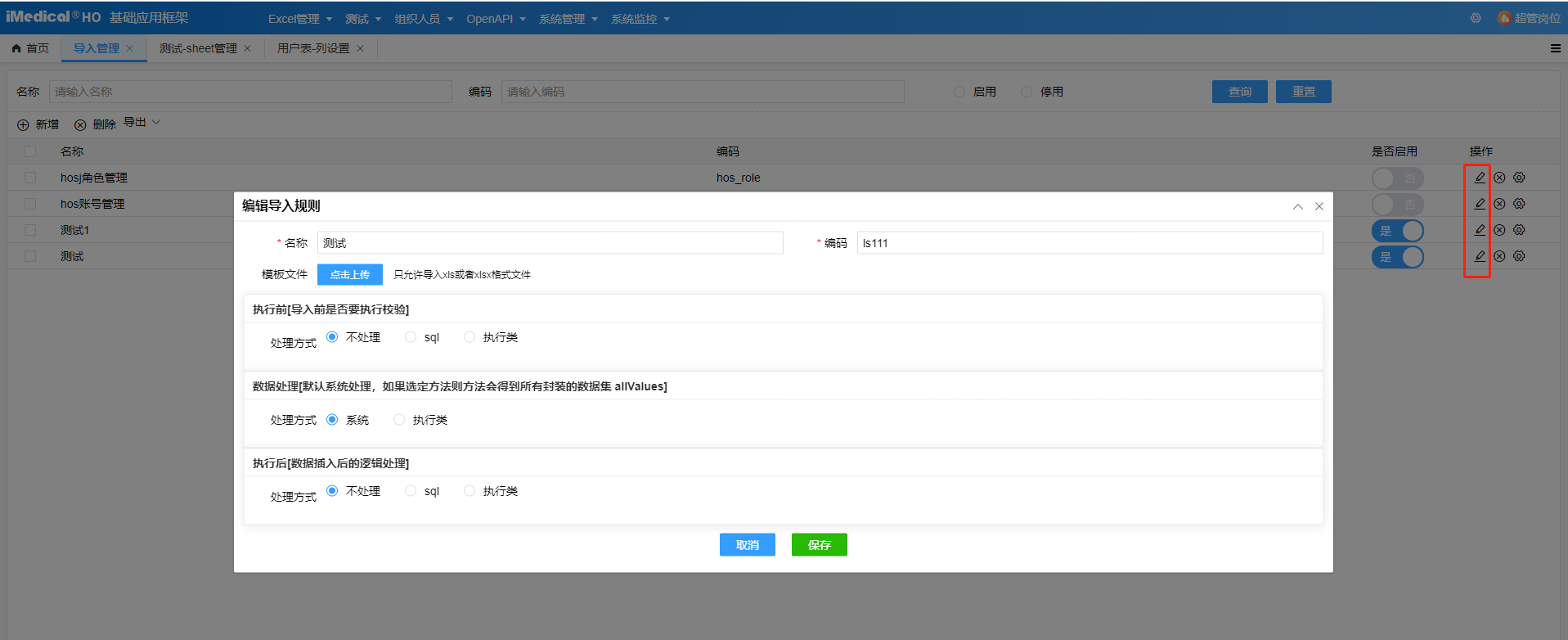Open the 组织人员 dropdown menu
This screenshot has height=640, width=1568.
coord(424,19)
